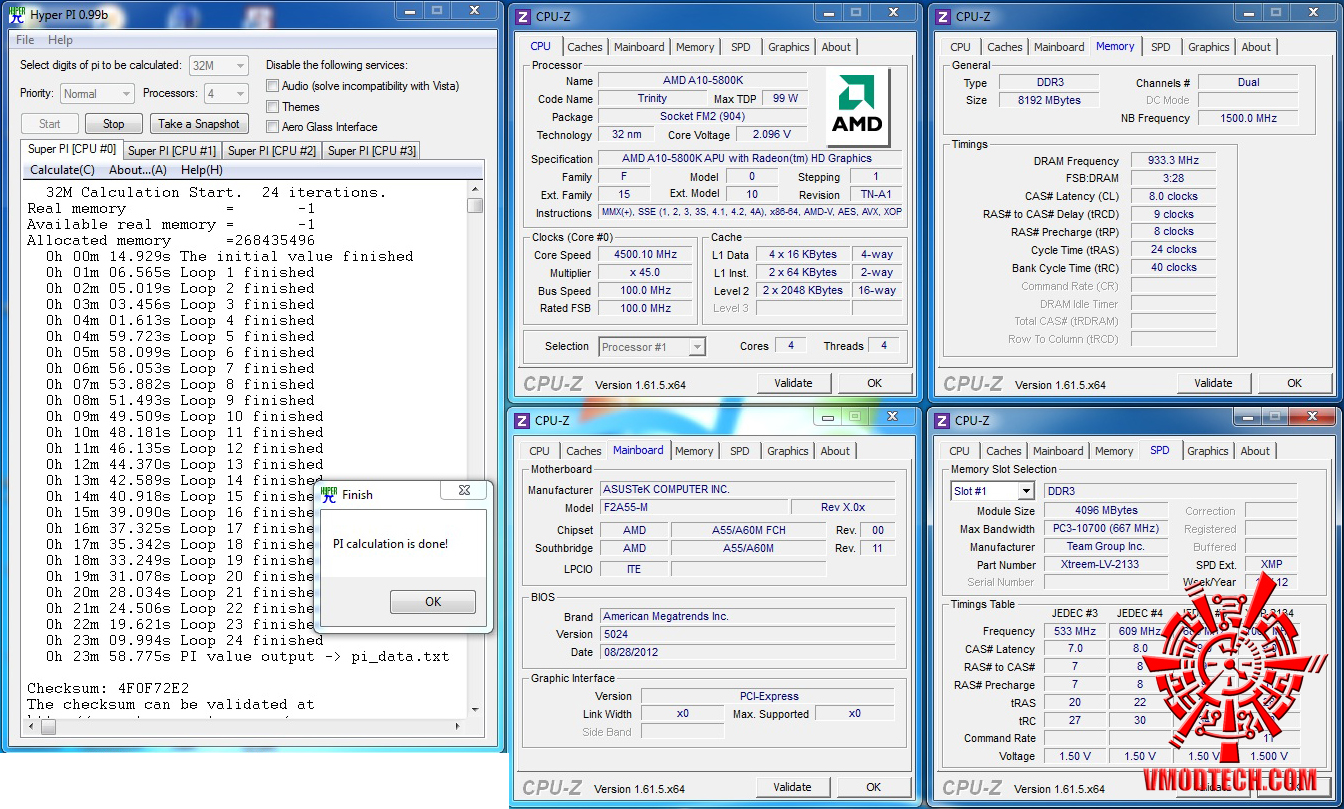Viewport: 1344px width, 809px height.
Task: Click the CPU-Z icon of the window showing AMD A10-5800K
Action: click(x=522, y=16)
